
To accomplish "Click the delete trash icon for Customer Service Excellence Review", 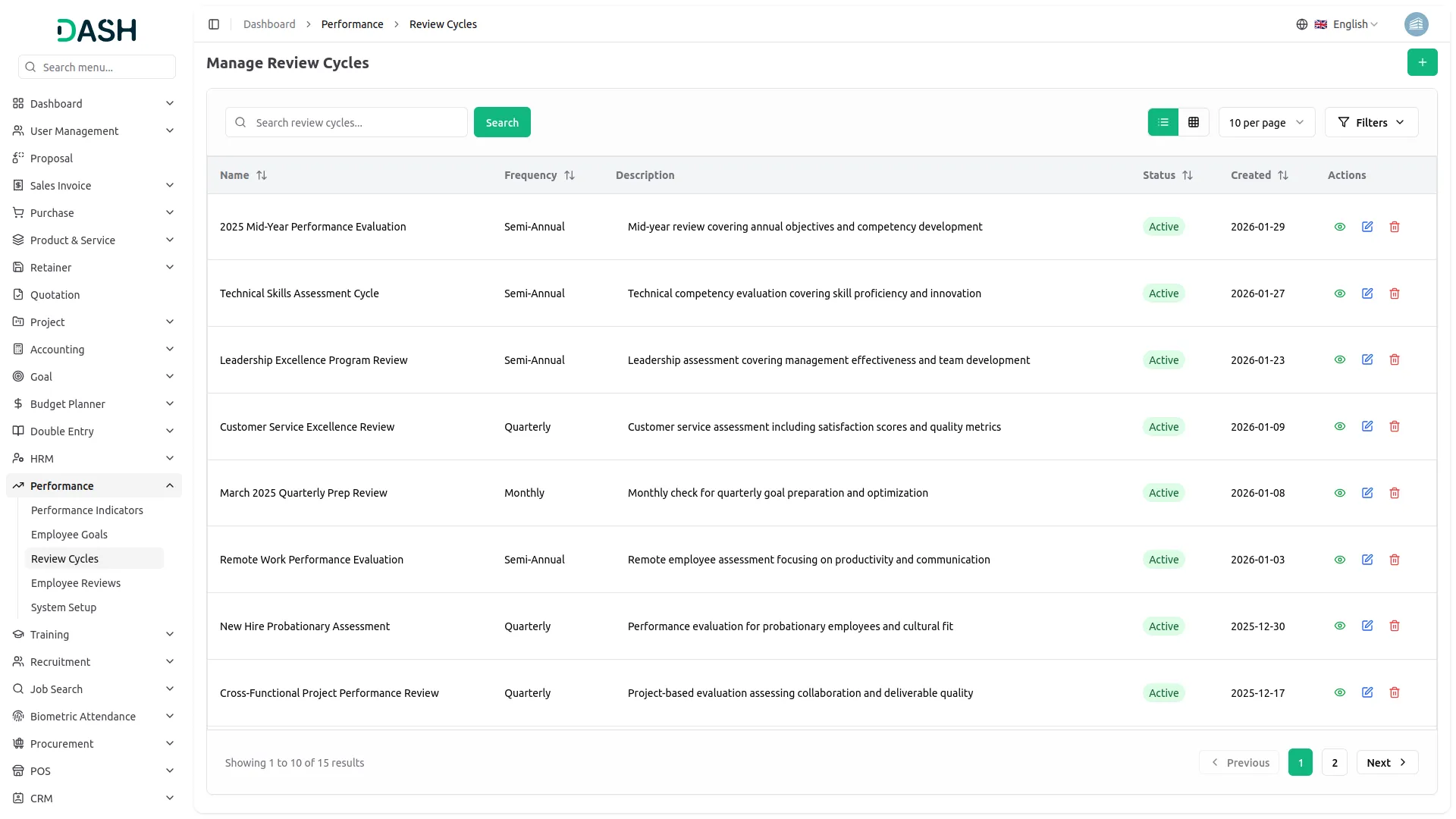I will (1395, 426).
